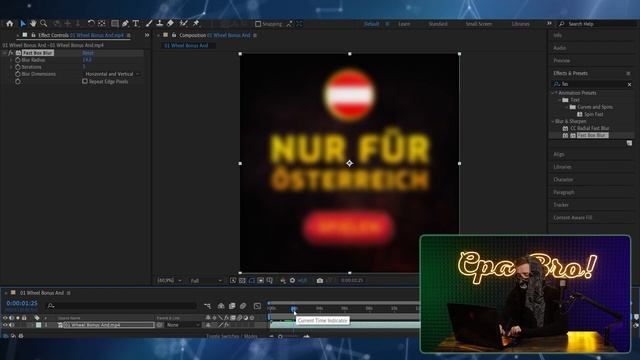Select the Puppet Pin tool
The width and height of the screenshot is (640, 360).
pyautogui.click(x=196, y=24)
